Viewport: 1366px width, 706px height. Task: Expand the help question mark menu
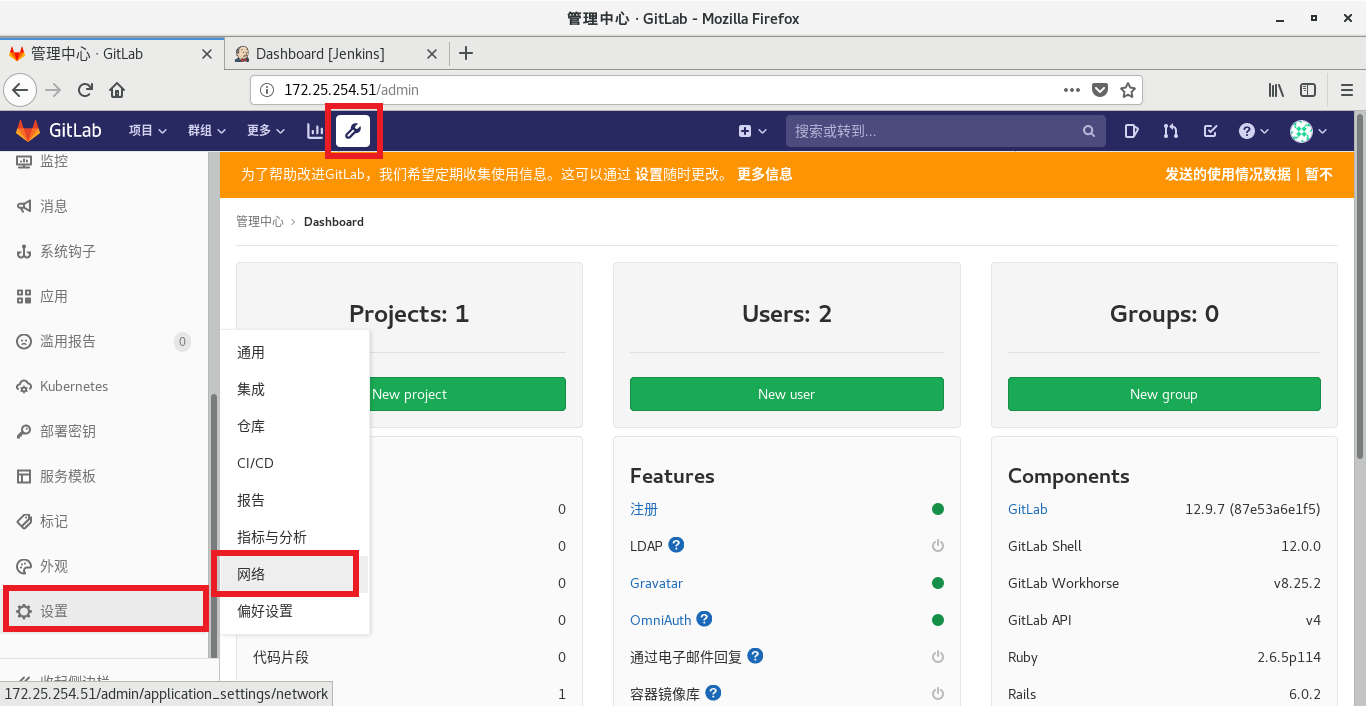[1253, 131]
